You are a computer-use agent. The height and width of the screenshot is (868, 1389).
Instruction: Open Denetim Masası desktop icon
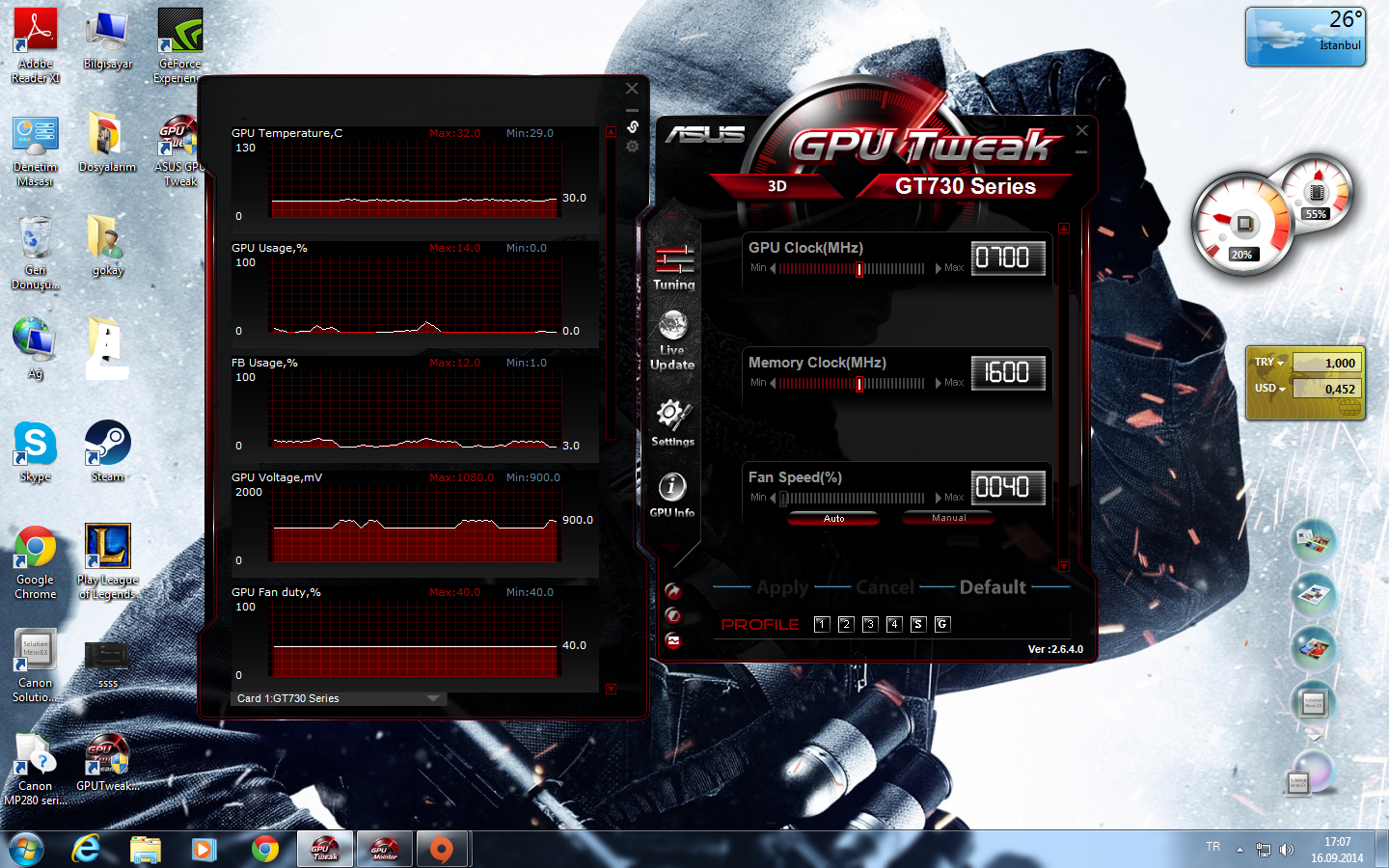(x=36, y=149)
